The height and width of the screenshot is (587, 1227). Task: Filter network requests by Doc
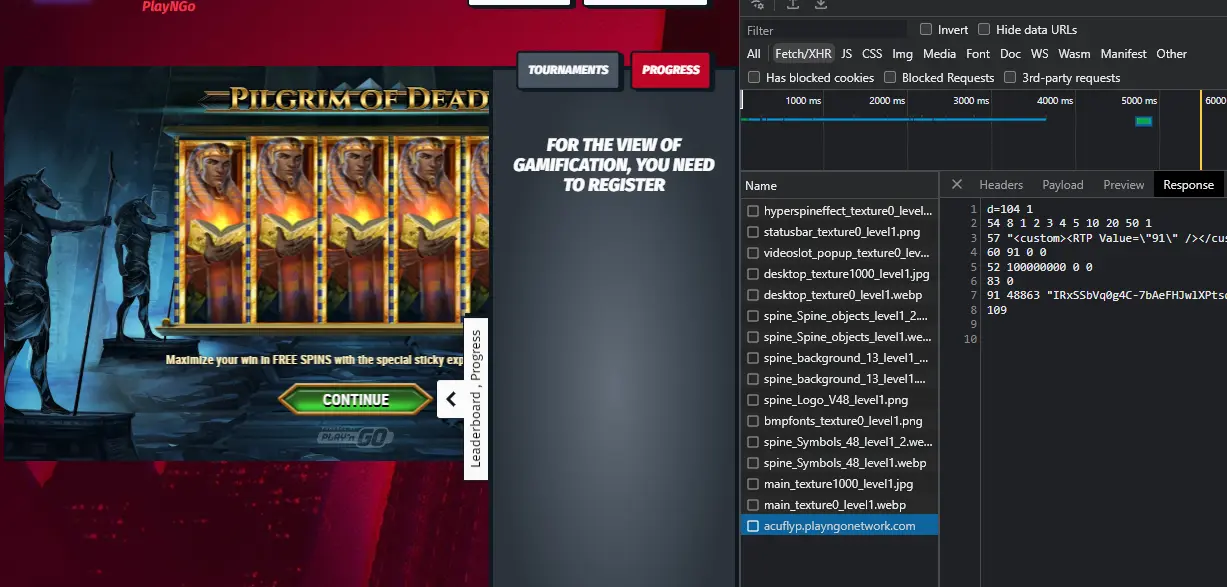point(1011,54)
